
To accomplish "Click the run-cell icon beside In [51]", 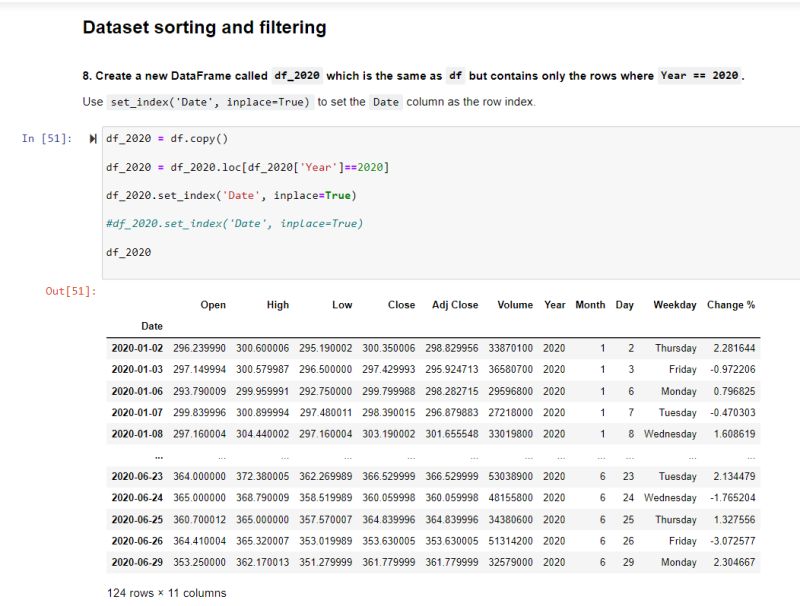I will tap(92, 139).
